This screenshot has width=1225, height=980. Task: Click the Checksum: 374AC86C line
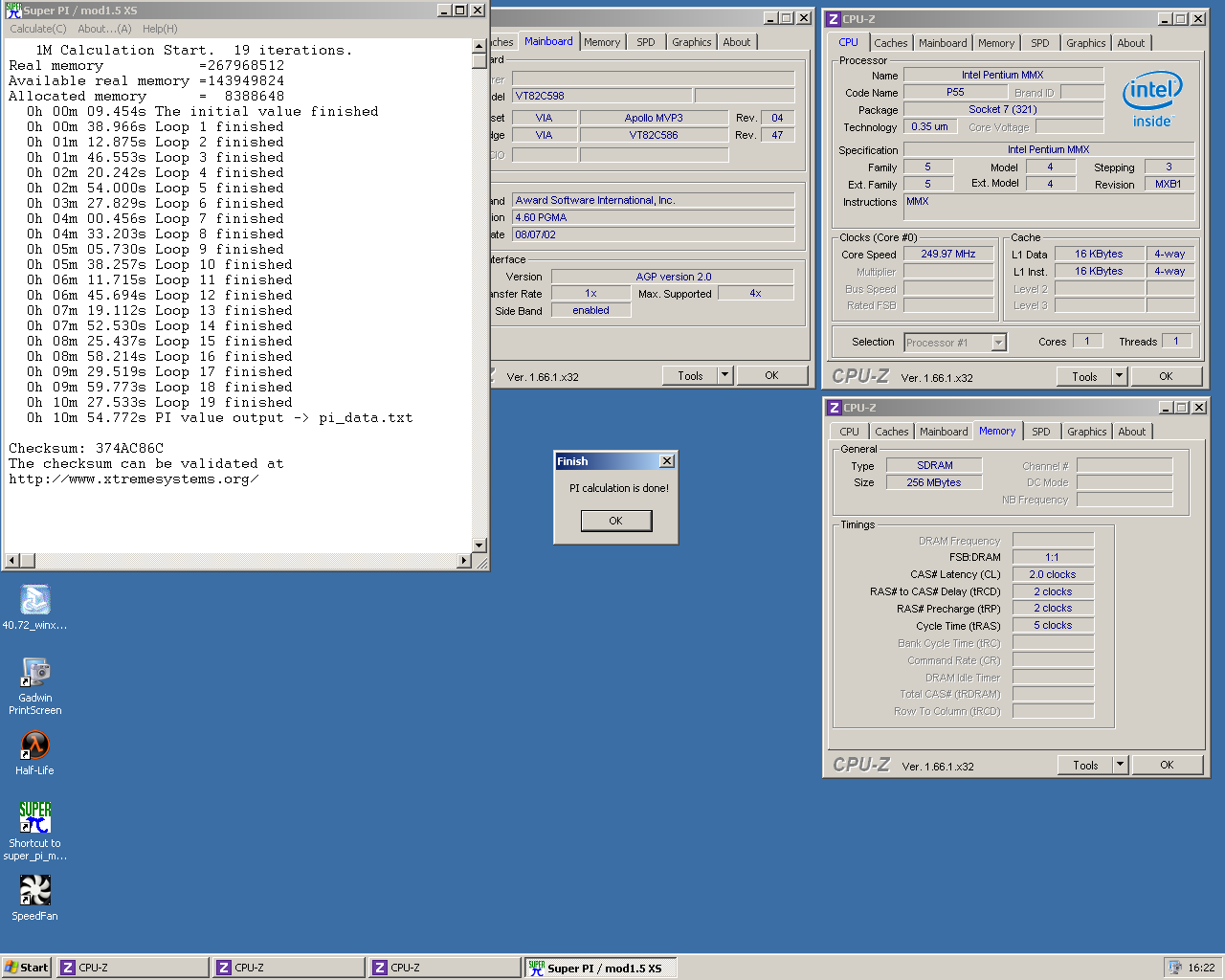click(x=86, y=448)
